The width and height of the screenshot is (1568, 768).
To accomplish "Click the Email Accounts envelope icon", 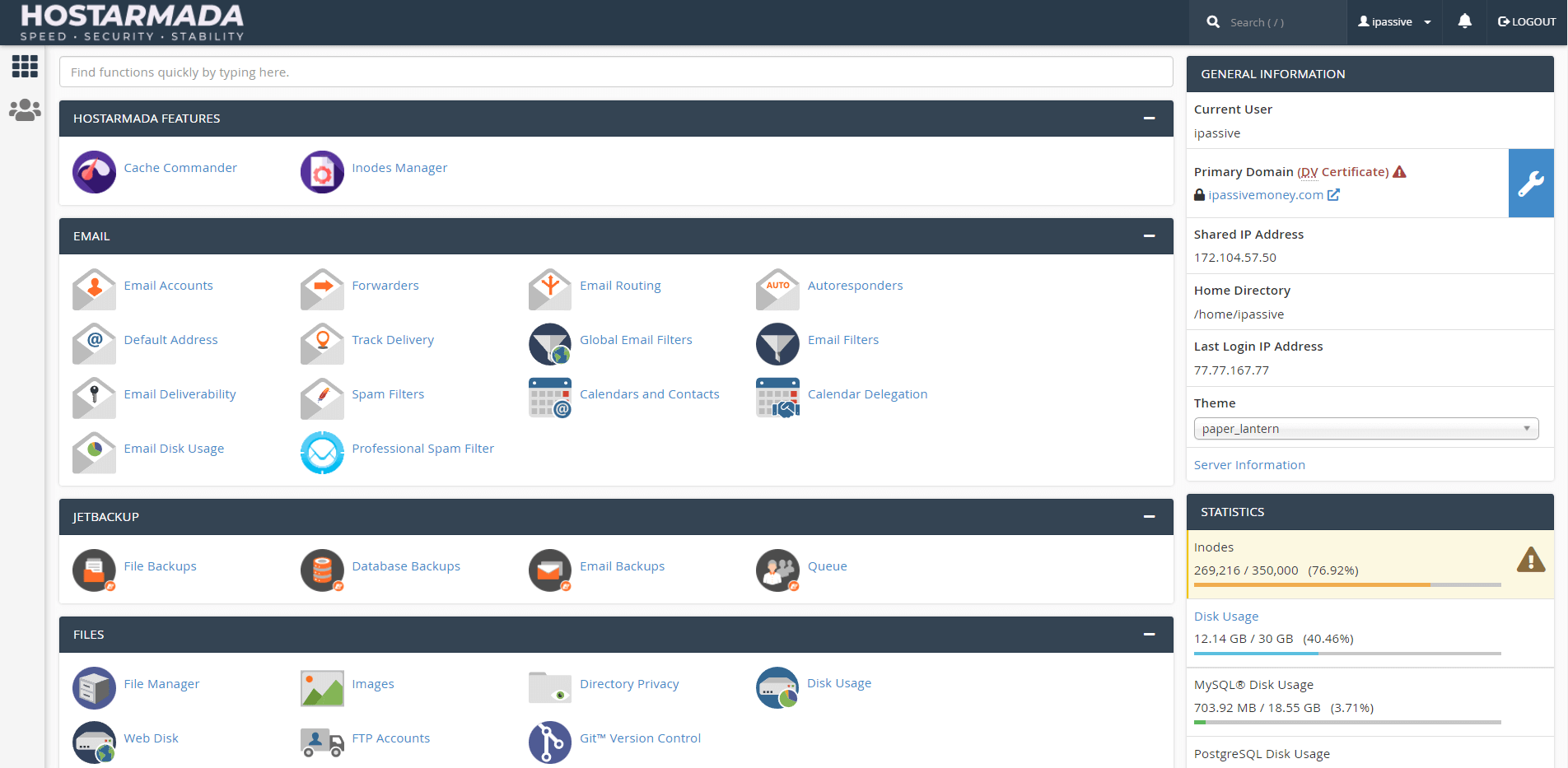I will pyautogui.click(x=94, y=289).
